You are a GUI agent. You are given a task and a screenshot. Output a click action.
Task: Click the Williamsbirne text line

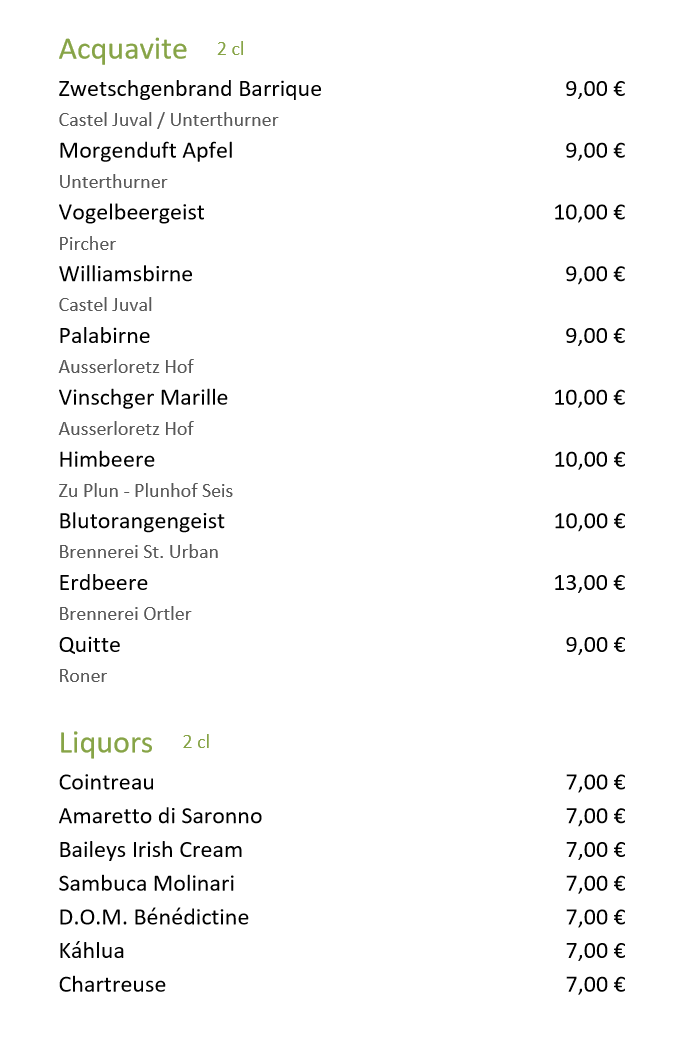pos(125,274)
